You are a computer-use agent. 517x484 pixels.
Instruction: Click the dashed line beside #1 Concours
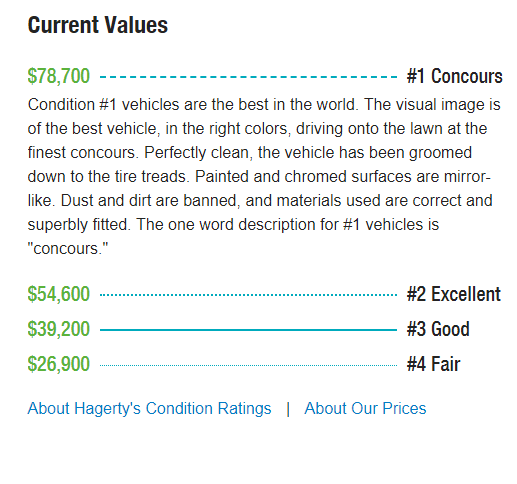pos(248,77)
